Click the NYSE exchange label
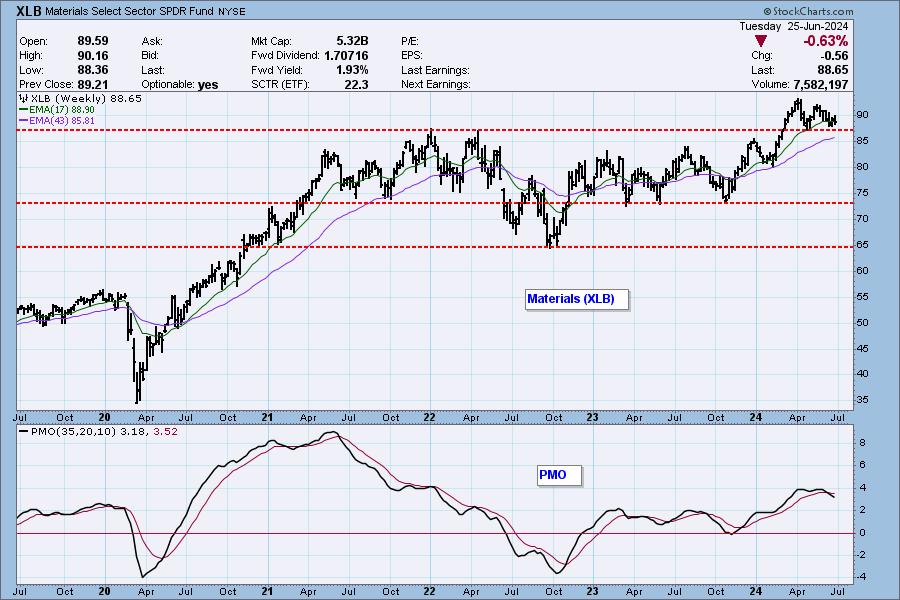 tap(231, 11)
